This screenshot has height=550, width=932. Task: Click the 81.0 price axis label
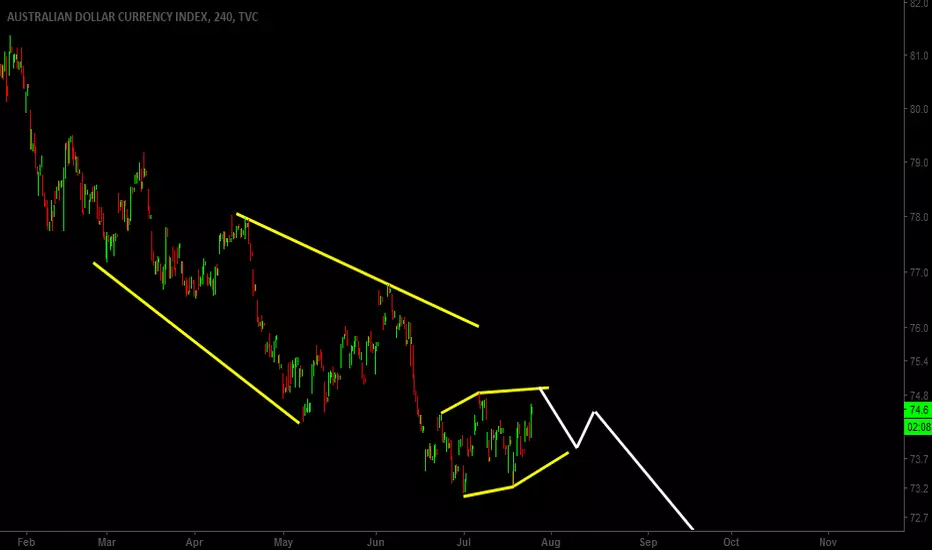point(918,55)
